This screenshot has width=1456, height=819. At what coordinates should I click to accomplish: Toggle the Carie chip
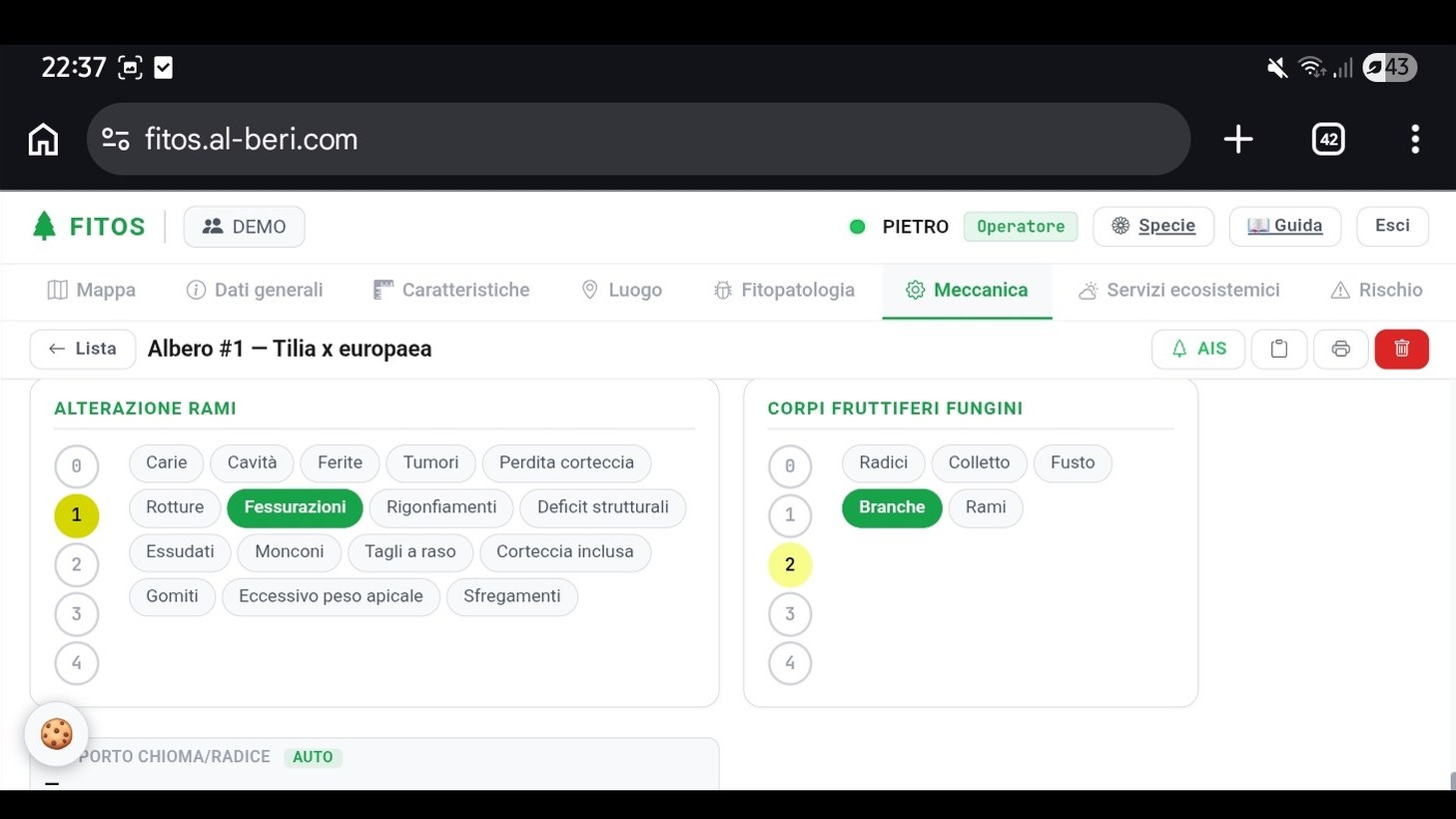(167, 462)
